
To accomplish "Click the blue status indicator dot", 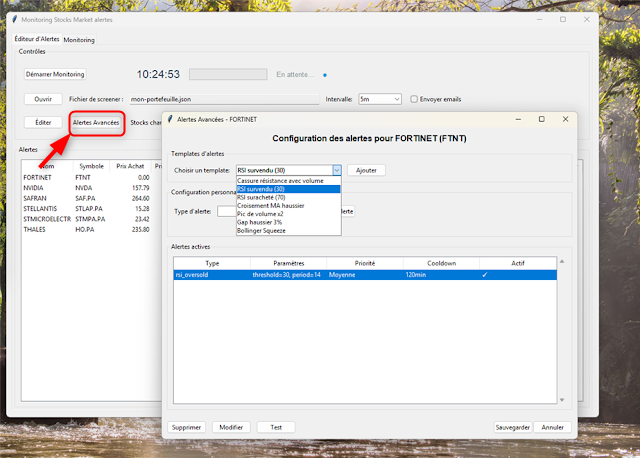I will (x=325, y=74).
